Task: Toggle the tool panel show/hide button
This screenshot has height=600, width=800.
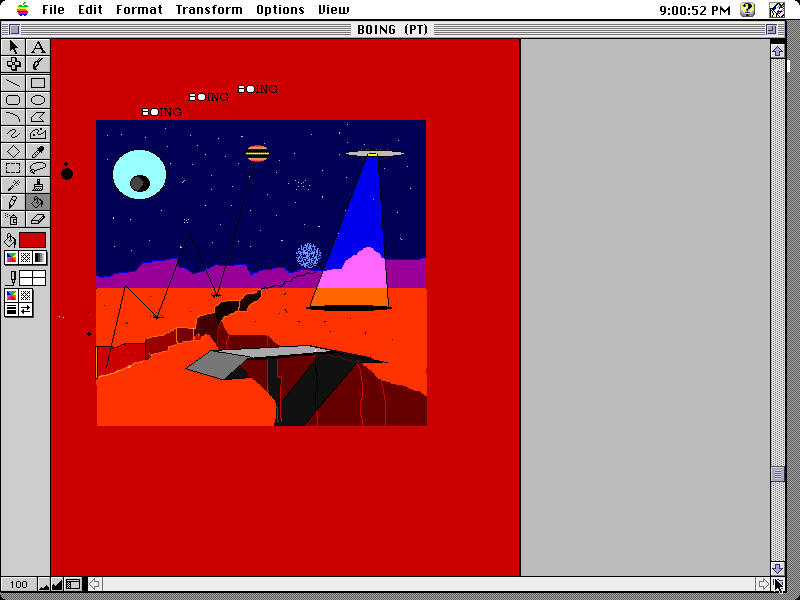Action: pyautogui.click(x=73, y=585)
